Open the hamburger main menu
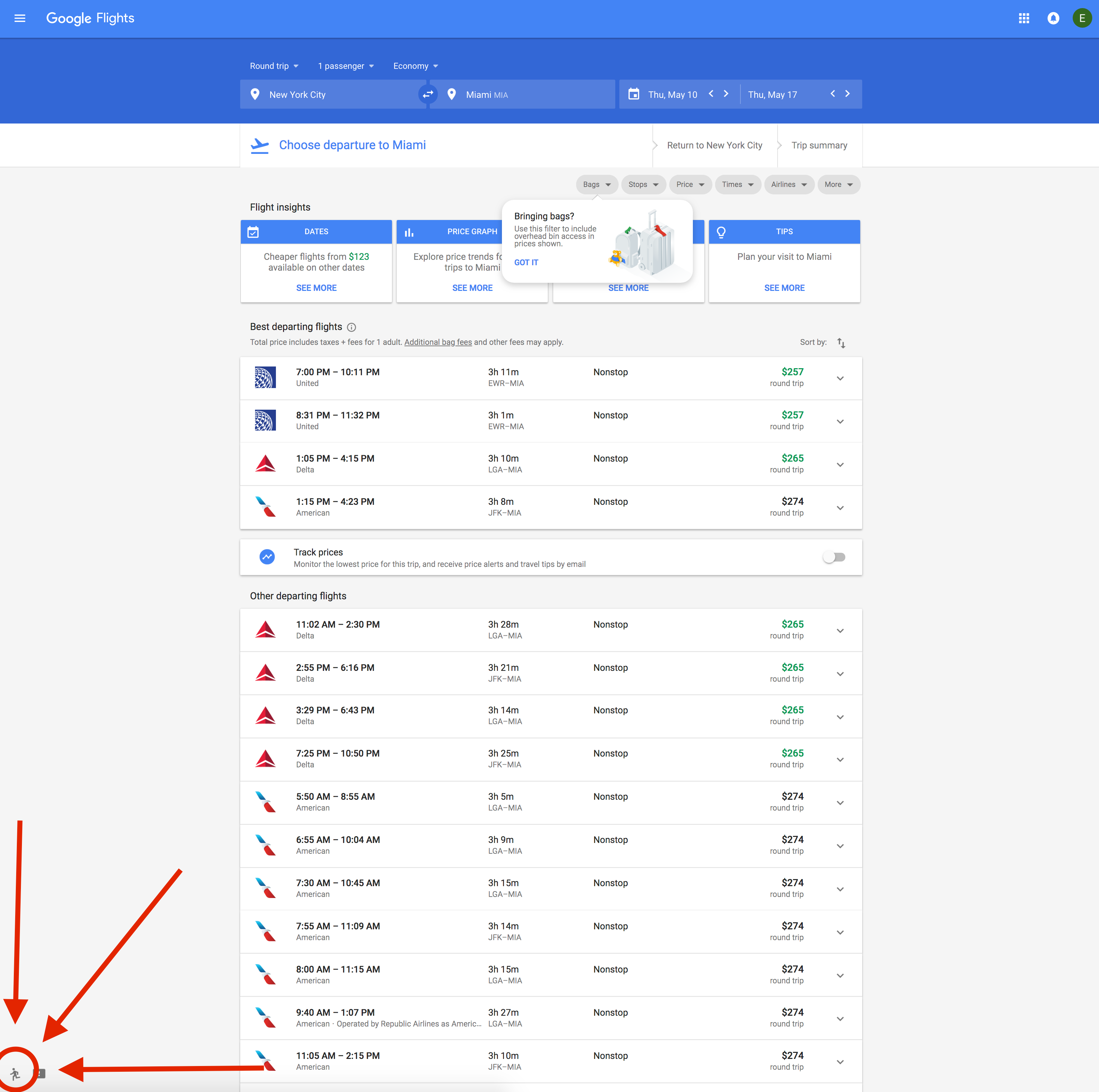The height and width of the screenshot is (1092, 1099). [19, 18]
